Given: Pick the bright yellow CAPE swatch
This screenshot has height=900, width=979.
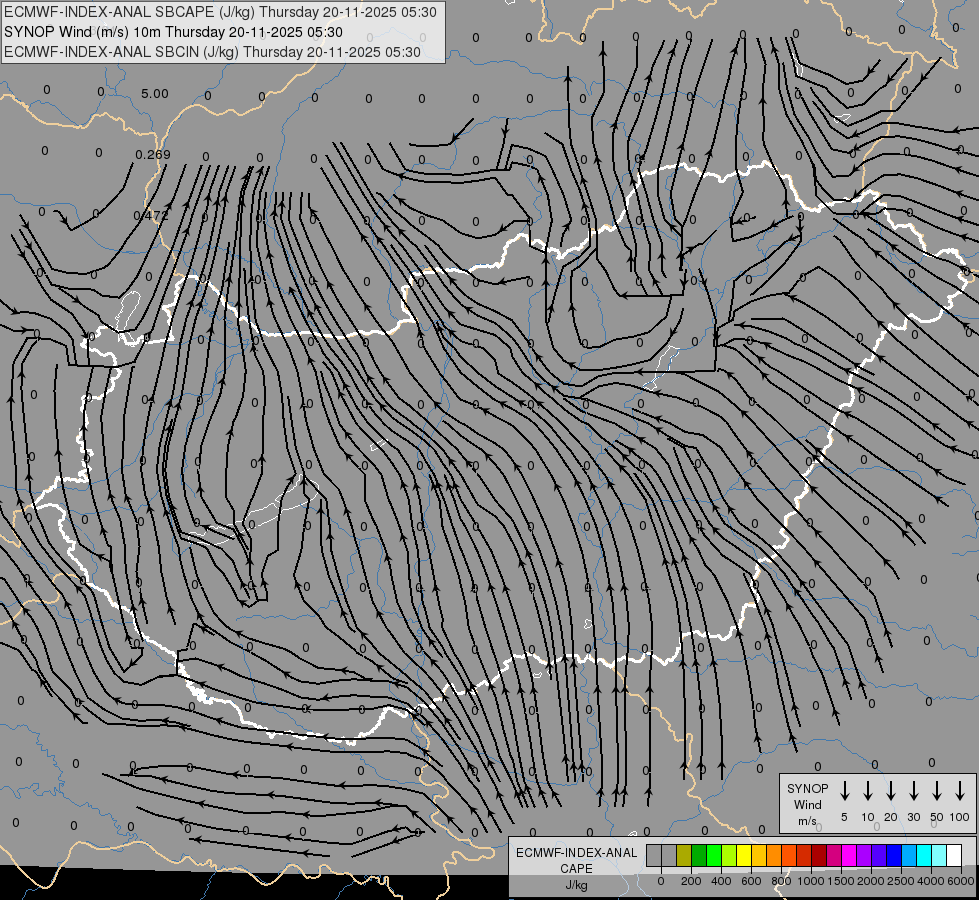Looking at the screenshot, I should click(x=744, y=855).
